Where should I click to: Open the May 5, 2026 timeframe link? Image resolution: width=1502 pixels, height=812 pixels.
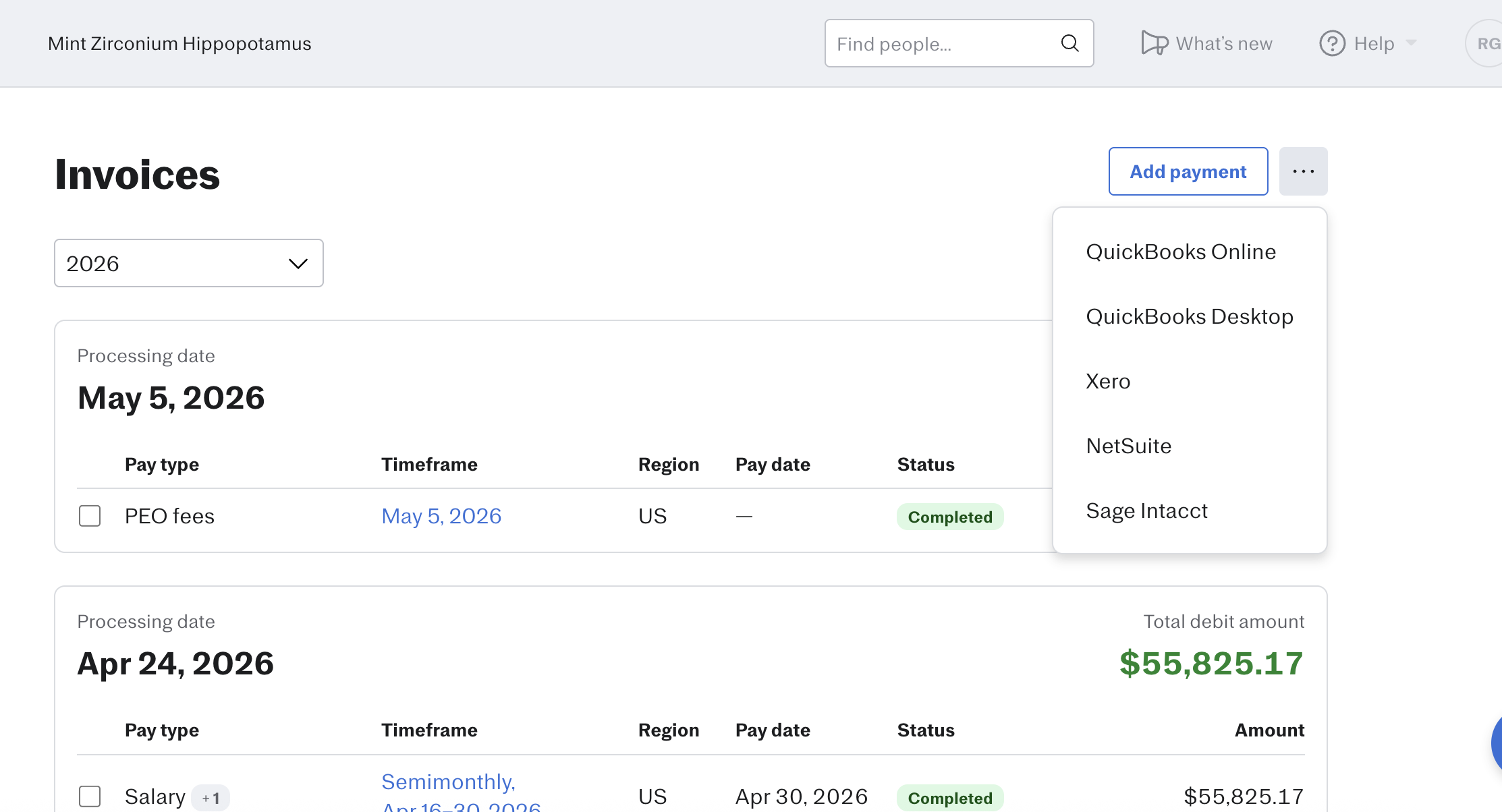pos(441,516)
